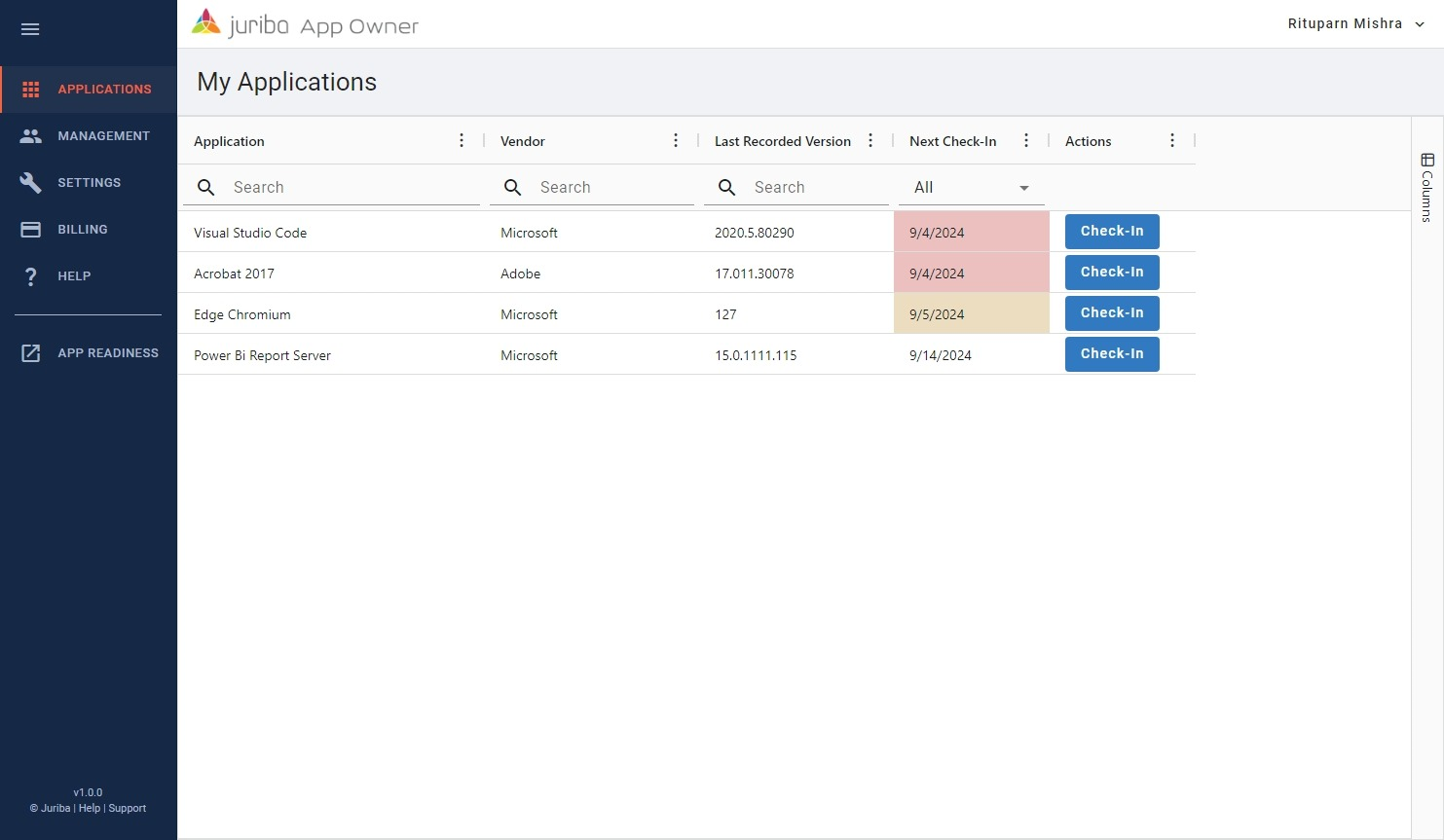The image size is (1444, 840).
Task: Sort by Last Recorded Version header
Action: (783, 142)
